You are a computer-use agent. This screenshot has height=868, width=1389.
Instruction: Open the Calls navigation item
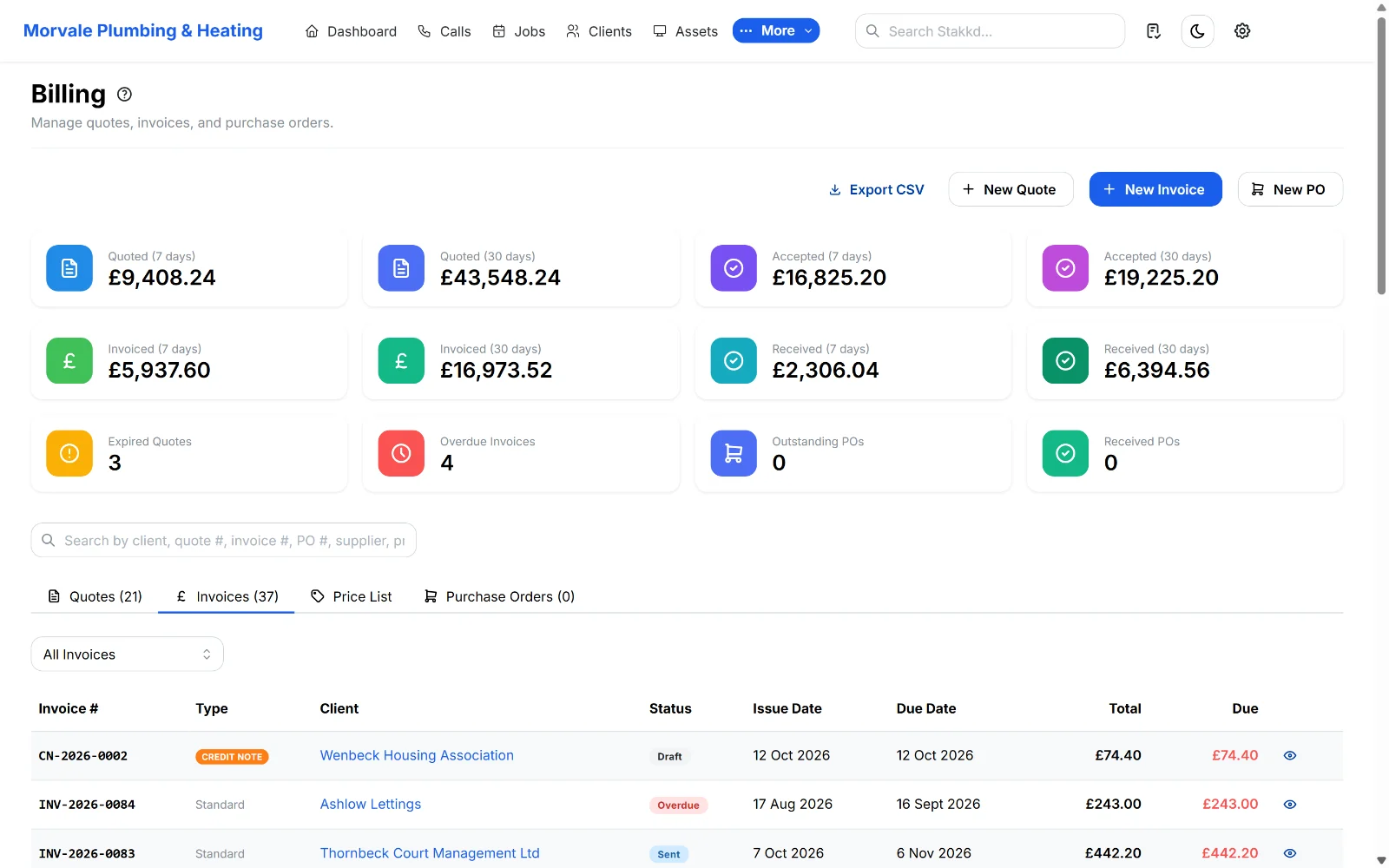444,31
